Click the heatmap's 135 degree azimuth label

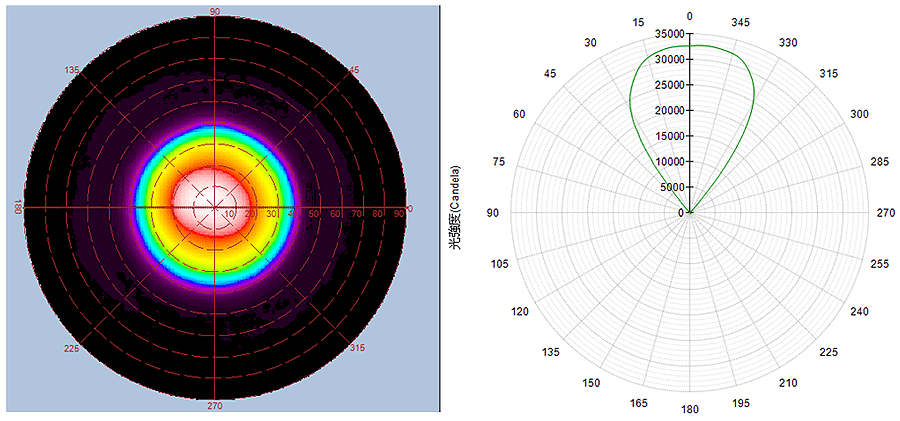point(72,70)
